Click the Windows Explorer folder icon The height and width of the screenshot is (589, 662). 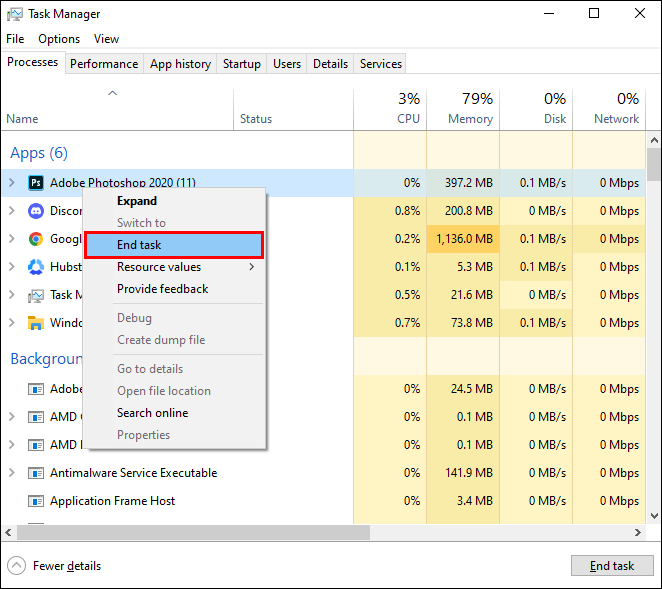coord(36,323)
